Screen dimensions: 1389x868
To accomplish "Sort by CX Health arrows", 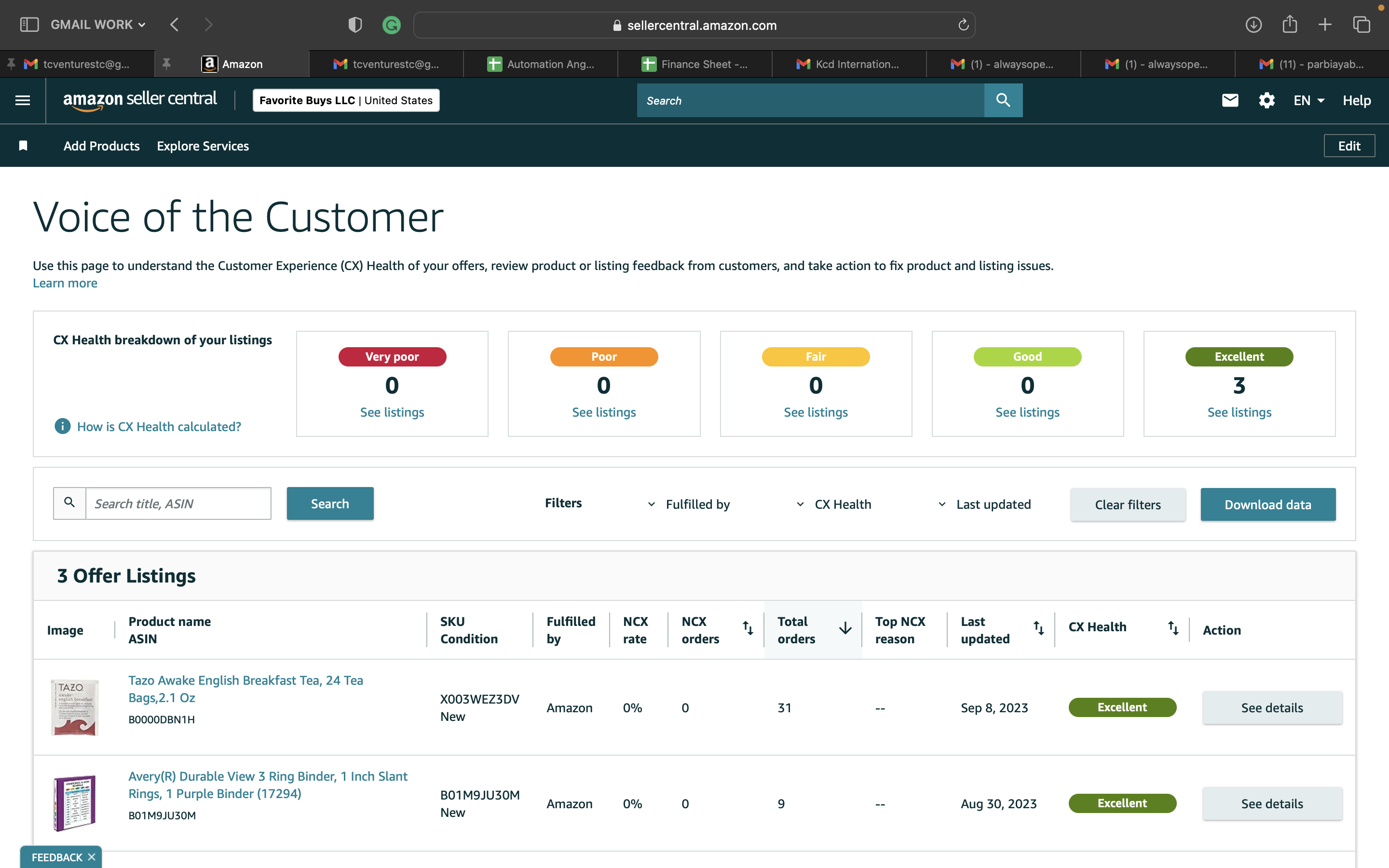I will click(1172, 628).
